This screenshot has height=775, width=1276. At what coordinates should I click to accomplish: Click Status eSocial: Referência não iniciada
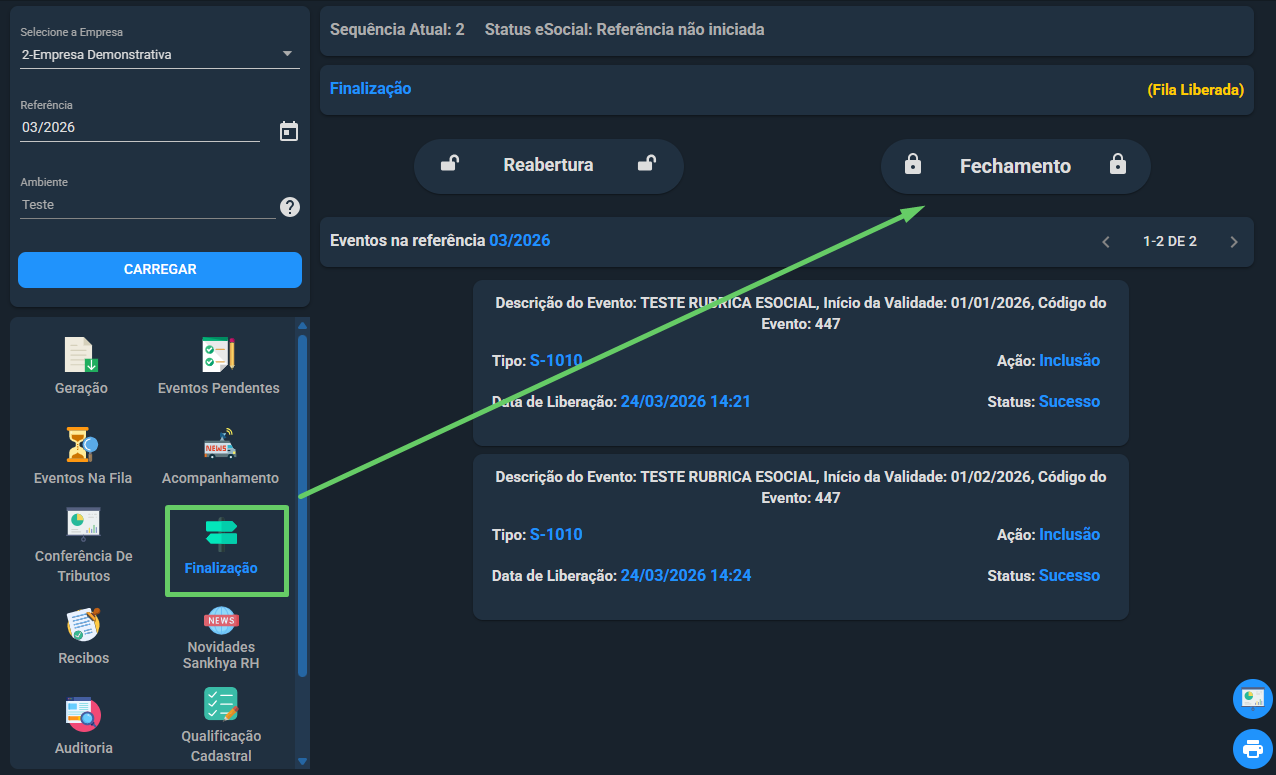tap(625, 30)
